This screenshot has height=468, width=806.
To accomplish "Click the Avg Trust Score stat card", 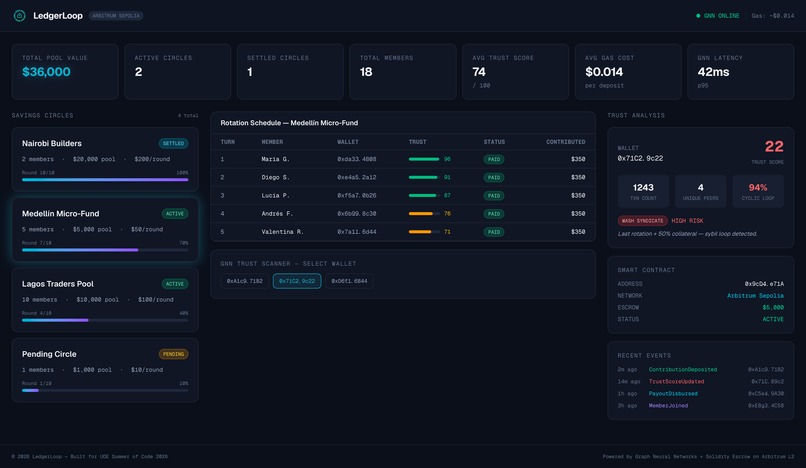I will pyautogui.click(x=516, y=71).
